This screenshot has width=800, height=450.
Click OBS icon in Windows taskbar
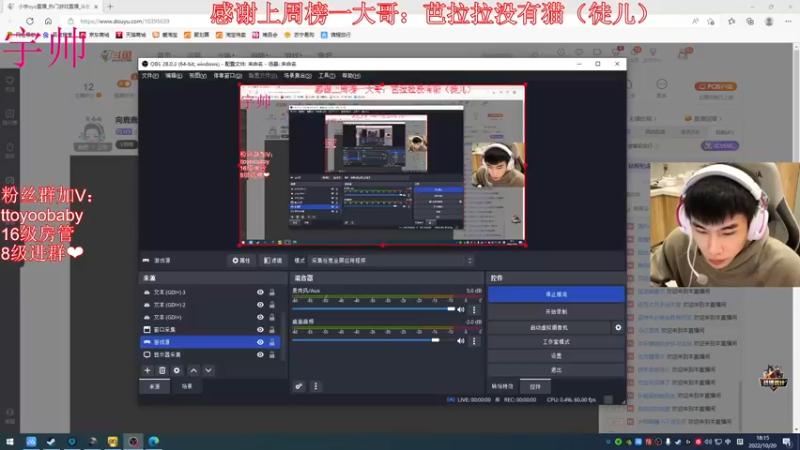click(x=133, y=441)
